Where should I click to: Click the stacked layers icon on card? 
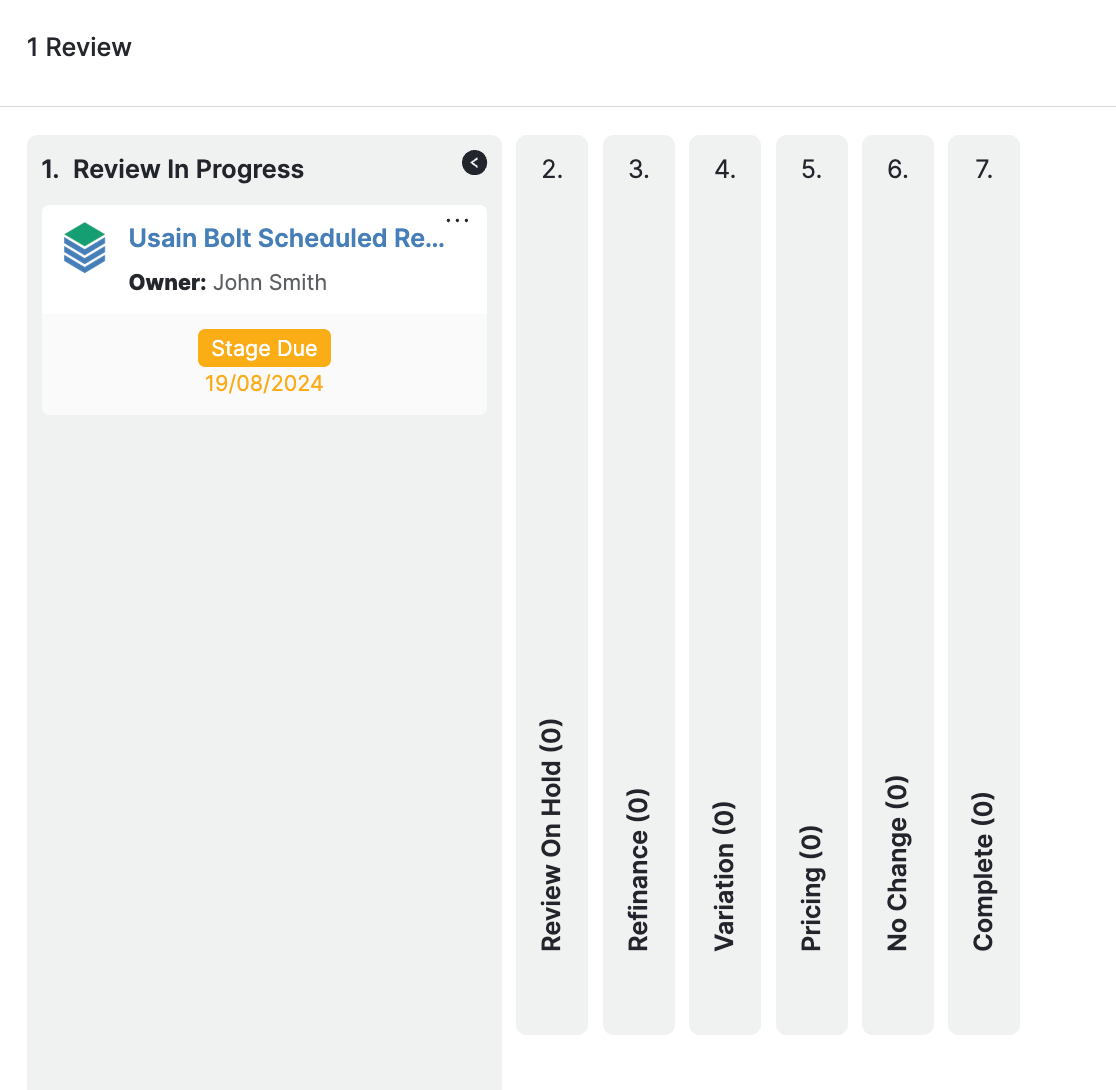click(x=84, y=248)
